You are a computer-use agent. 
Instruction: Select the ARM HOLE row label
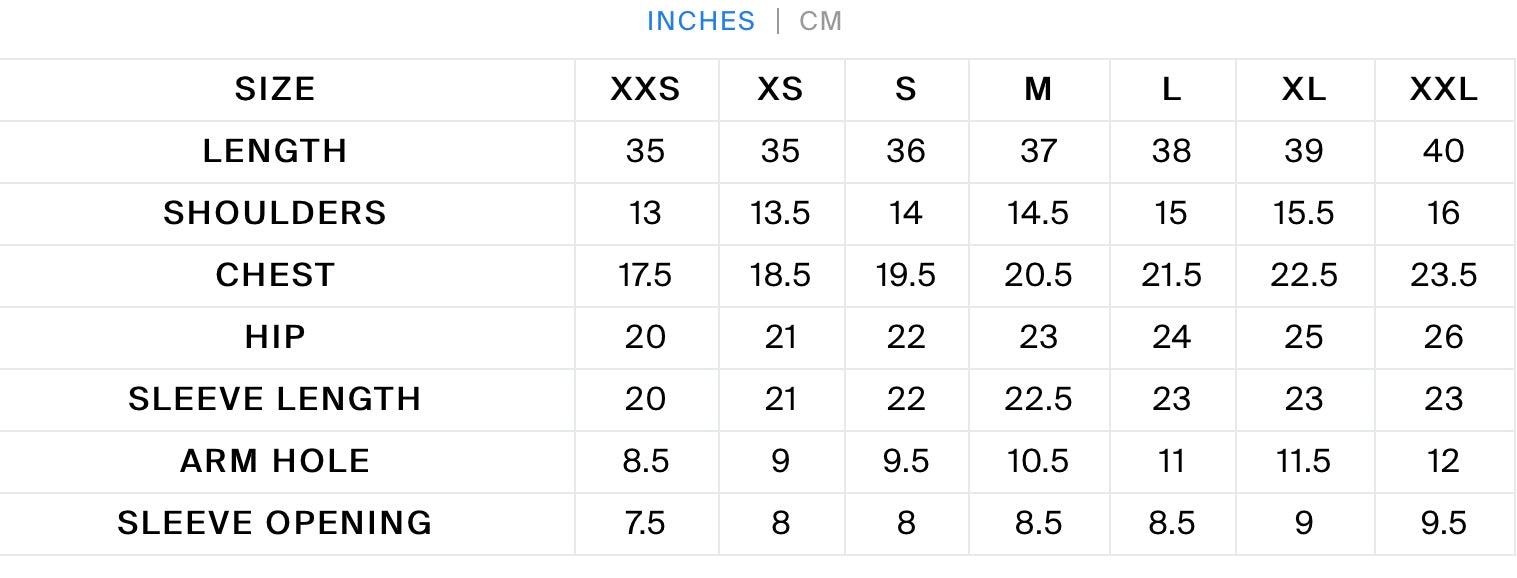(x=275, y=462)
